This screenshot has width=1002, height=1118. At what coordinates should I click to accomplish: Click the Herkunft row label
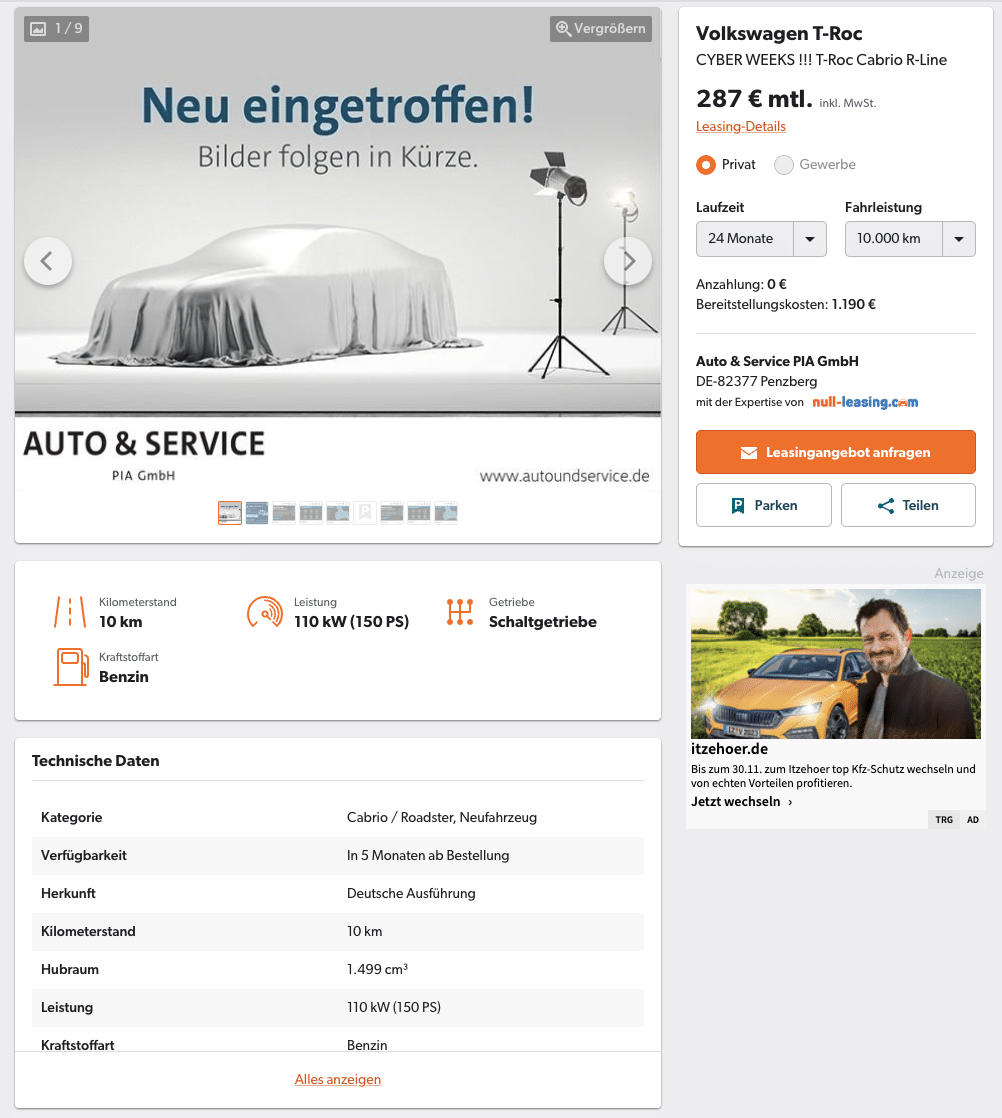pyautogui.click(x=68, y=893)
